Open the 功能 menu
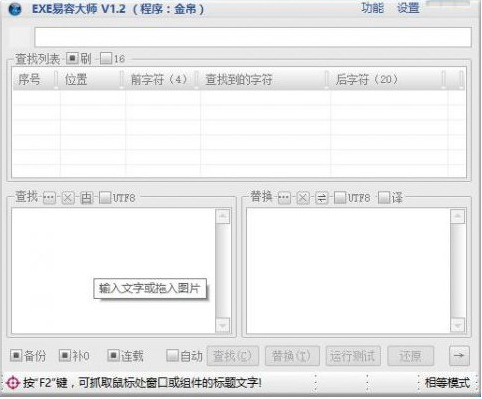The image size is (482, 399). (x=373, y=8)
